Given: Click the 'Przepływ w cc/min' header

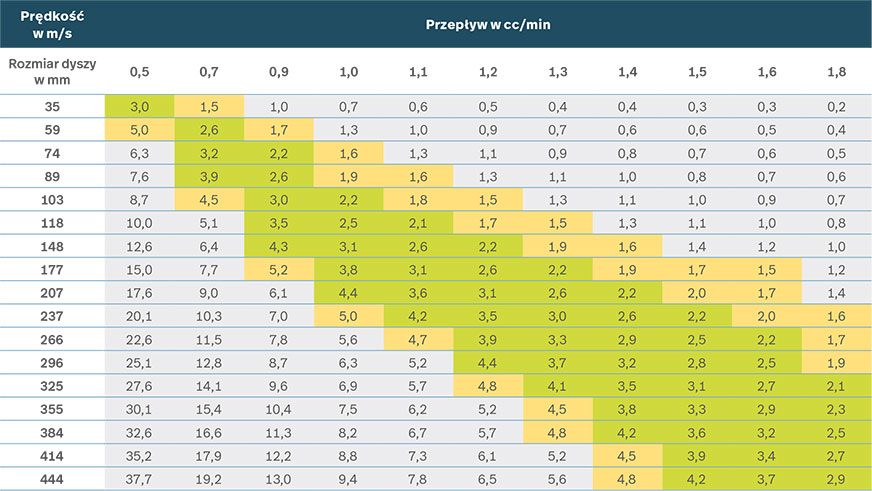Looking at the screenshot, I should [x=487, y=22].
